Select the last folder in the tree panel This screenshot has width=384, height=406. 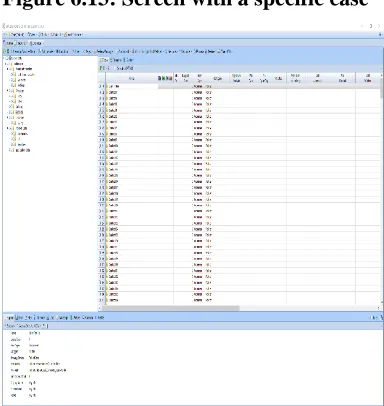coord(21,150)
